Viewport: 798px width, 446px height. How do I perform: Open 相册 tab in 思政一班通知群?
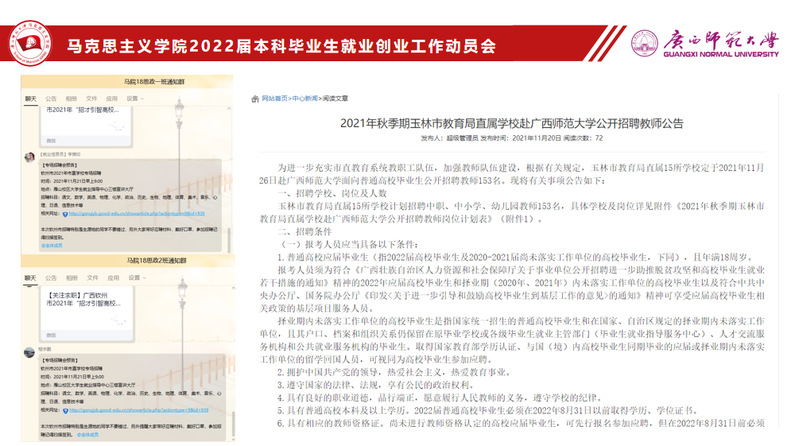point(71,99)
